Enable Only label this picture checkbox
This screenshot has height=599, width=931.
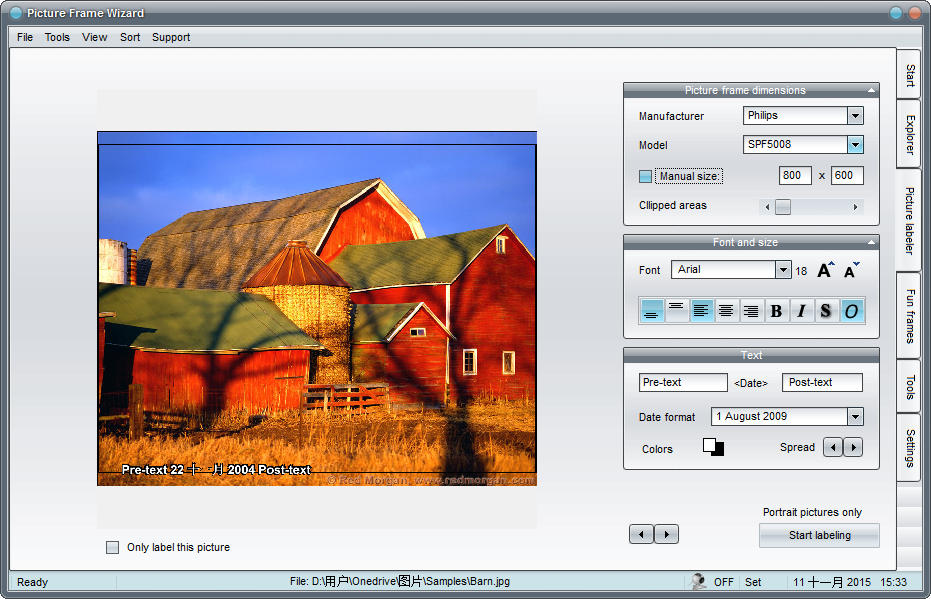(113, 547)
